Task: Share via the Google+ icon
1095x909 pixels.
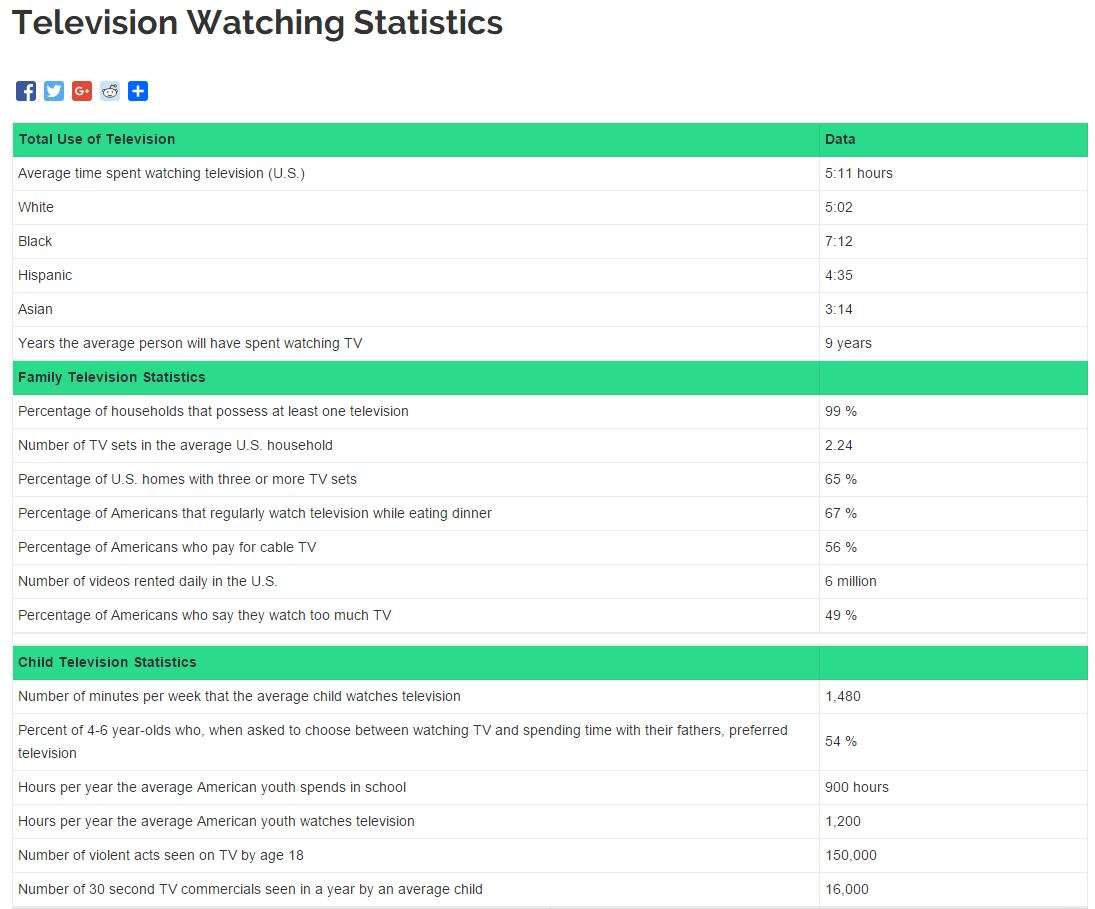Action: 82,91
